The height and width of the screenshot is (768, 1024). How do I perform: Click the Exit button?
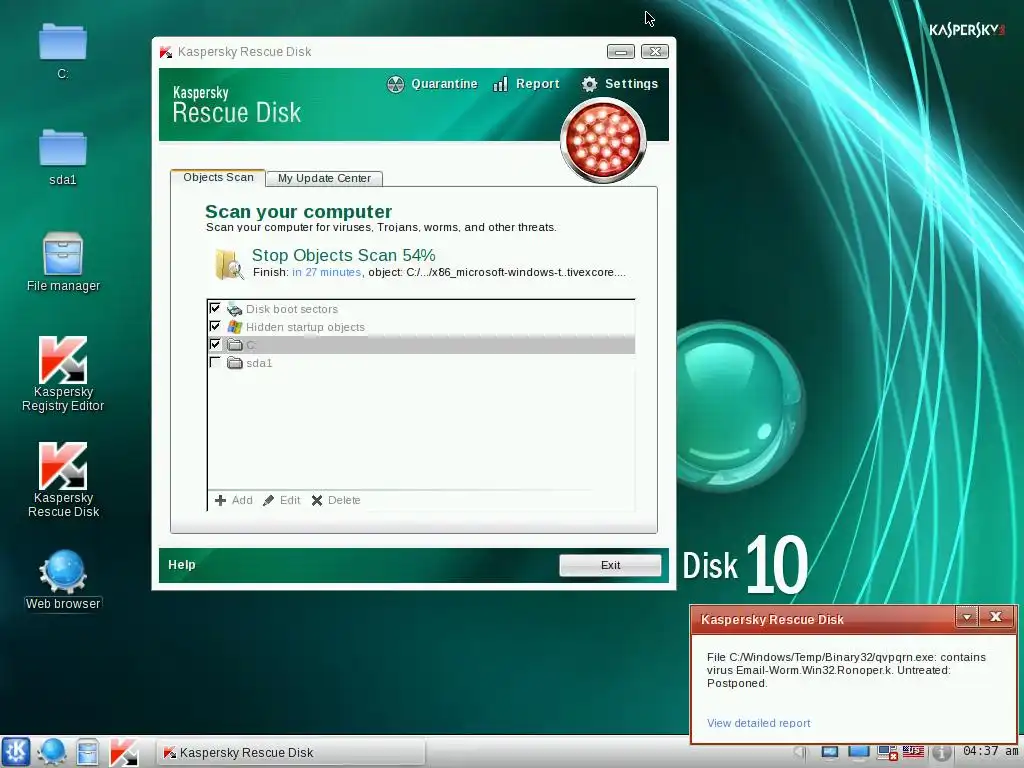[610, 565]
